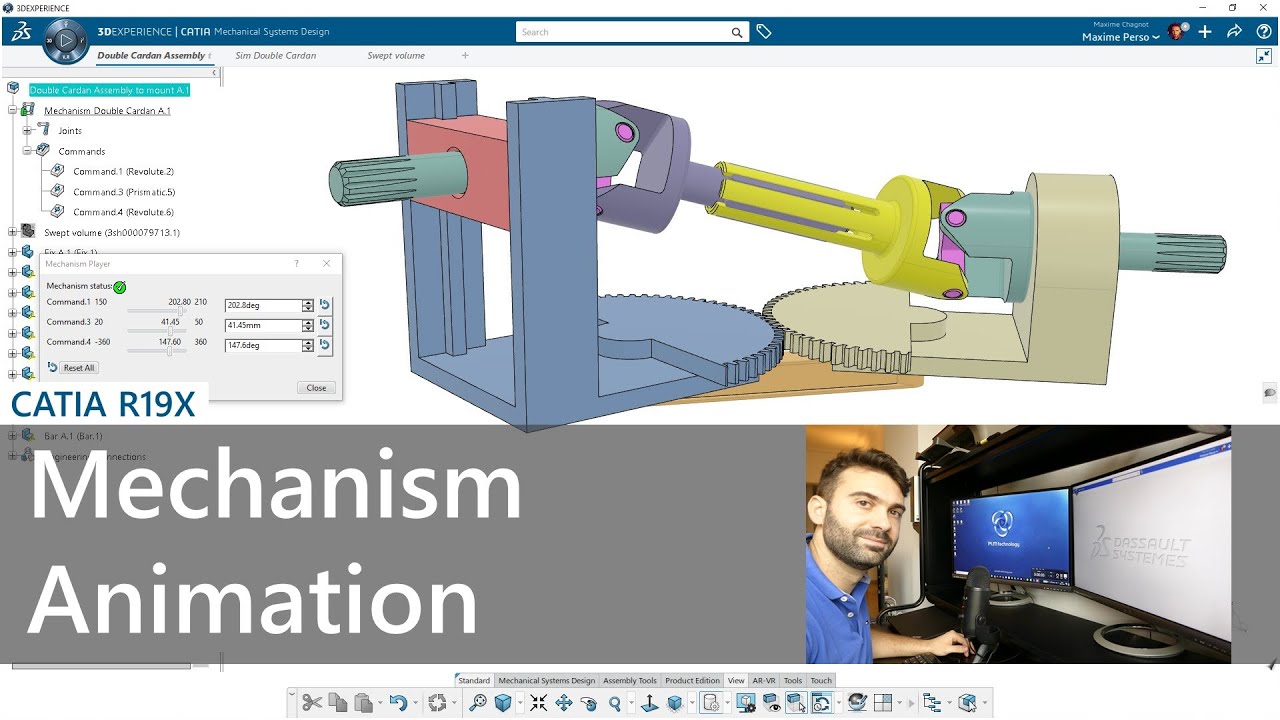Click the plus Add icon in top bar

(1205, 32)
